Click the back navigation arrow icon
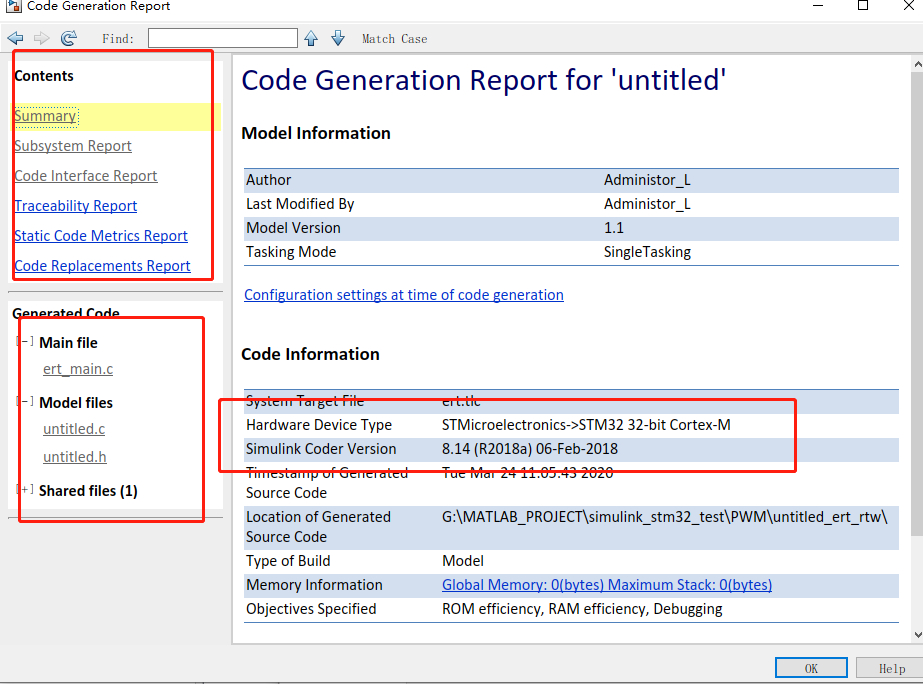The image size is (923, 684). coord(15,38)
